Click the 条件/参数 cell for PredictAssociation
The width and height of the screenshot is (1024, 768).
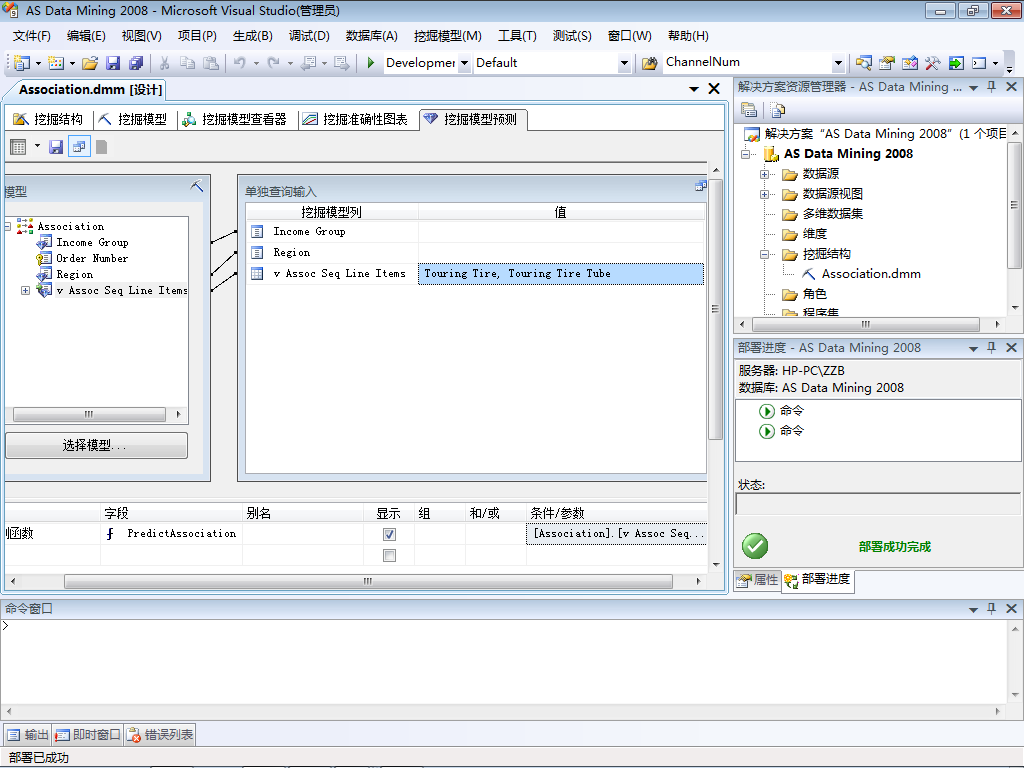pyautogui.click(x=616, y=534)
